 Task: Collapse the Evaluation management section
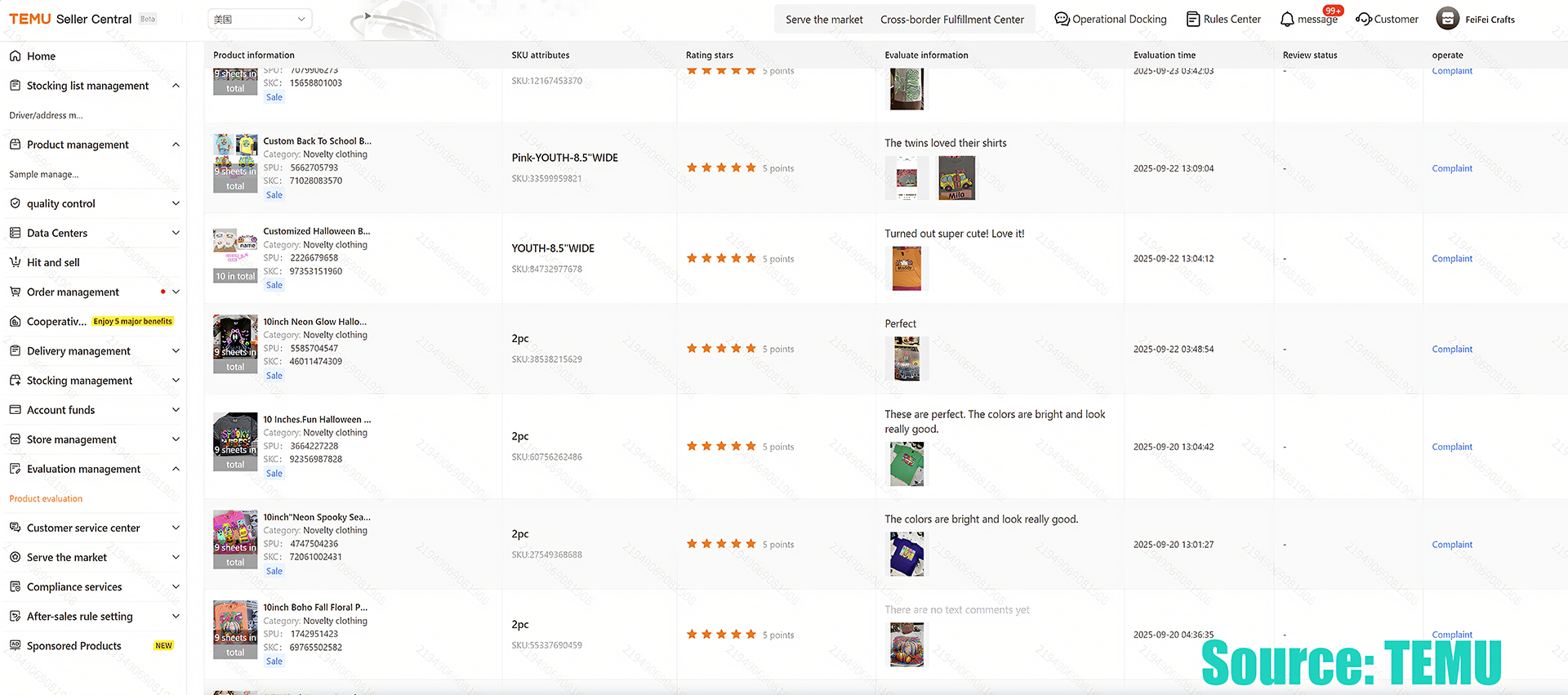click(176, 469)
